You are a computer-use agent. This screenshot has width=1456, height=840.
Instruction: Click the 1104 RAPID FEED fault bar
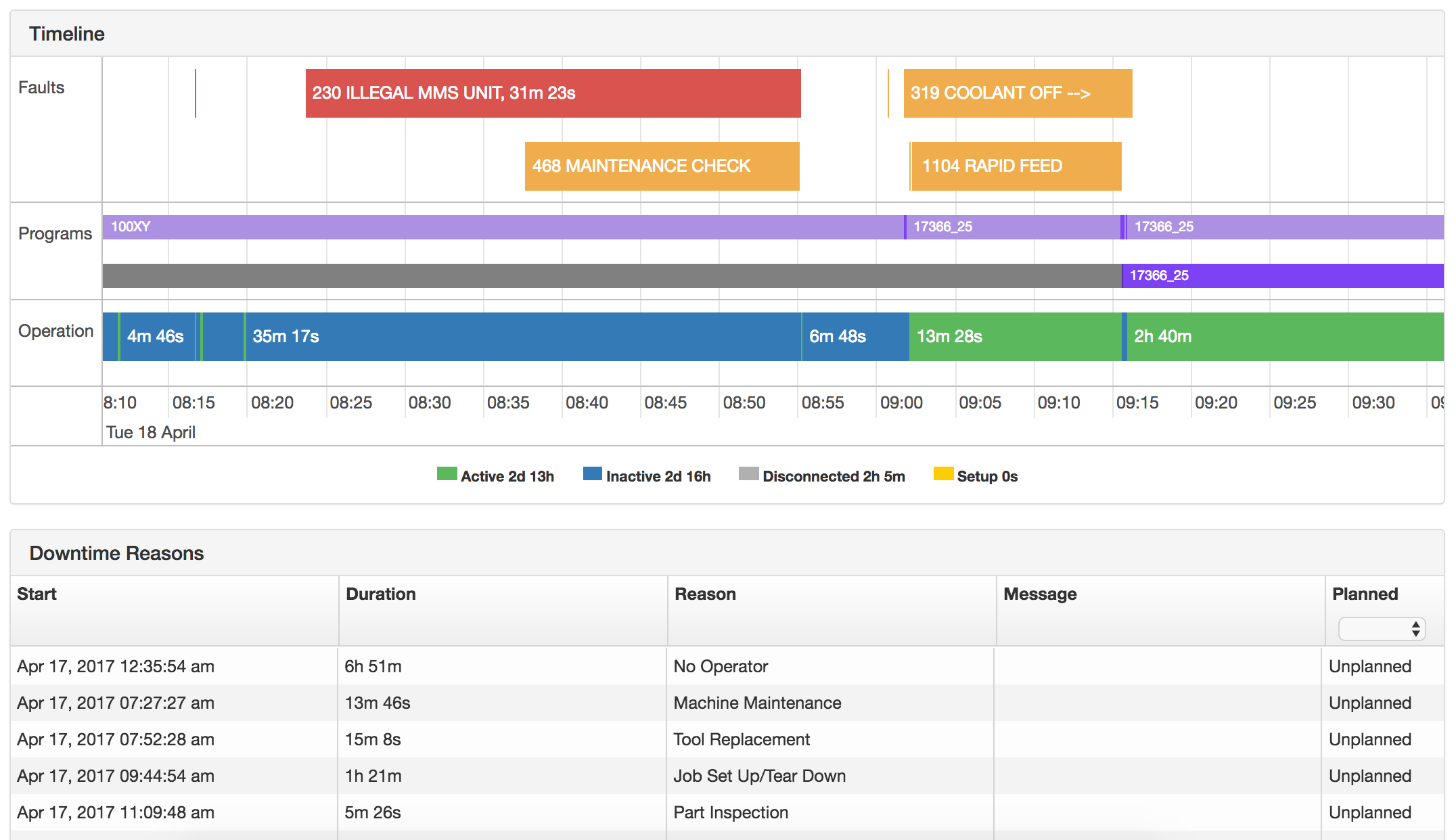coord(1016,166)
